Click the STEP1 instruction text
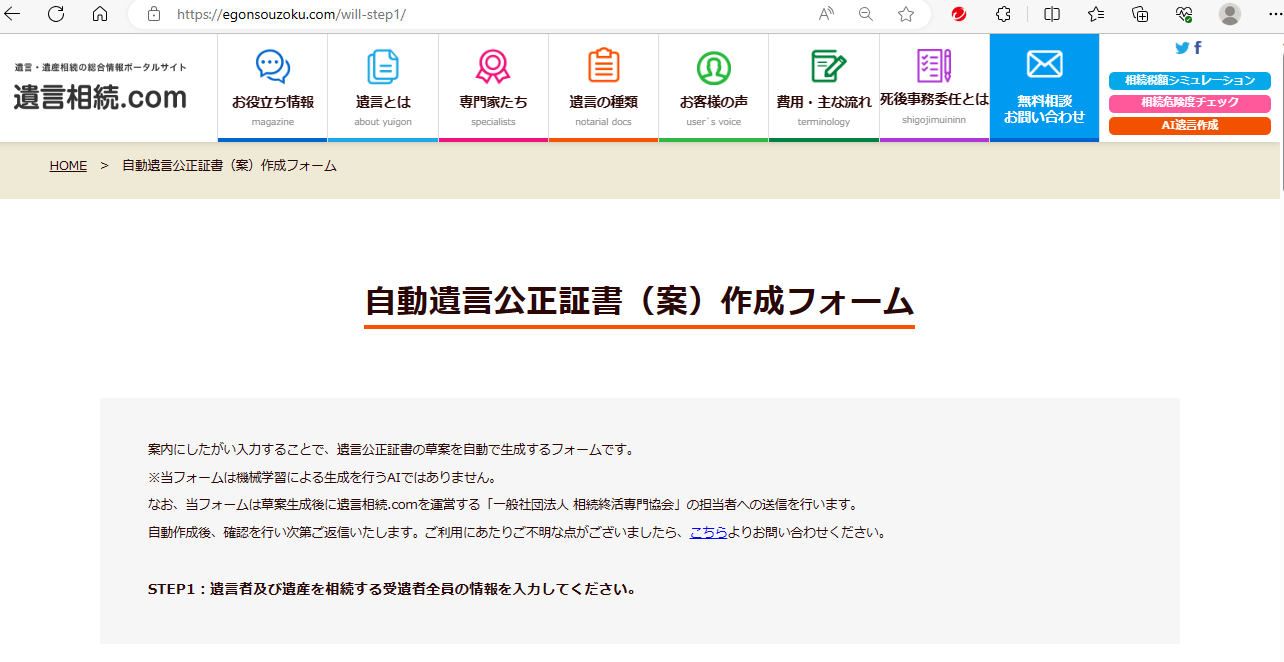The width and height of the screenshot is (1284, 662). pyautogui.click(x=392, y=588)
